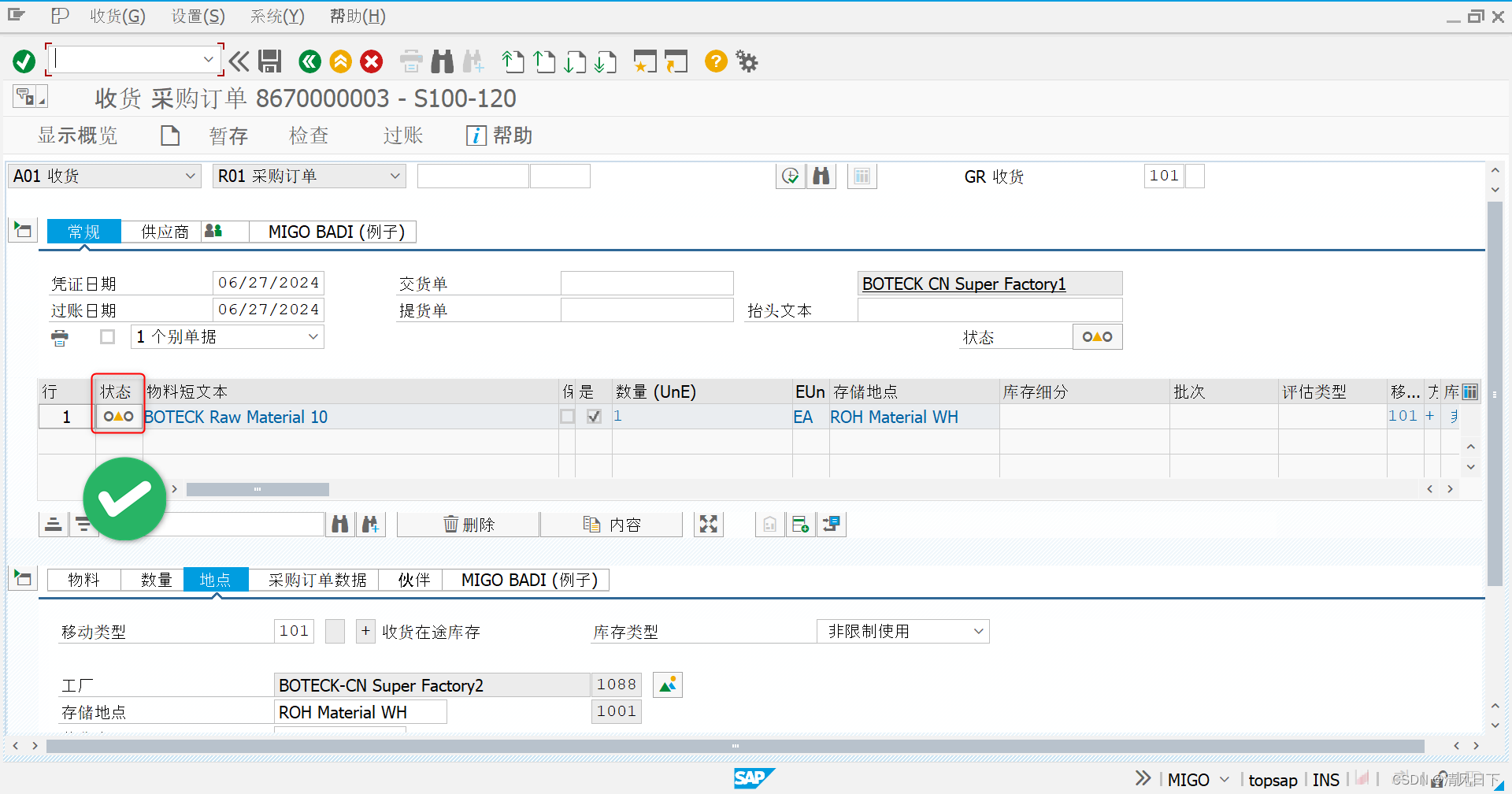This screenshot has width=1512, height=794.
Task: Click the 删除 delete button
Action: 469,525
